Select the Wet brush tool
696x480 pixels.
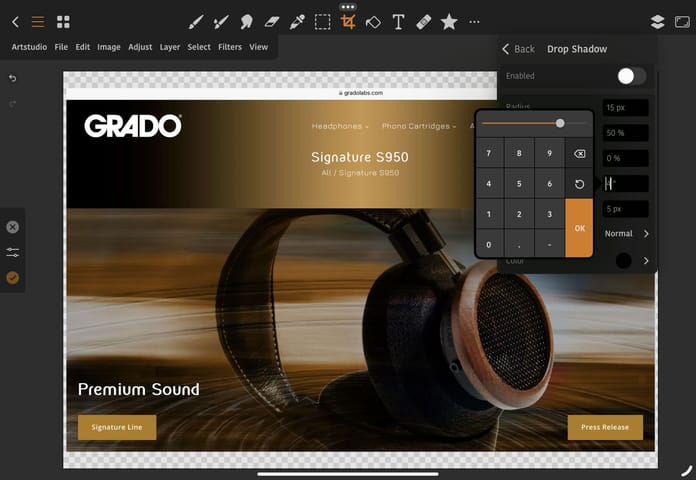pos(221,22)
